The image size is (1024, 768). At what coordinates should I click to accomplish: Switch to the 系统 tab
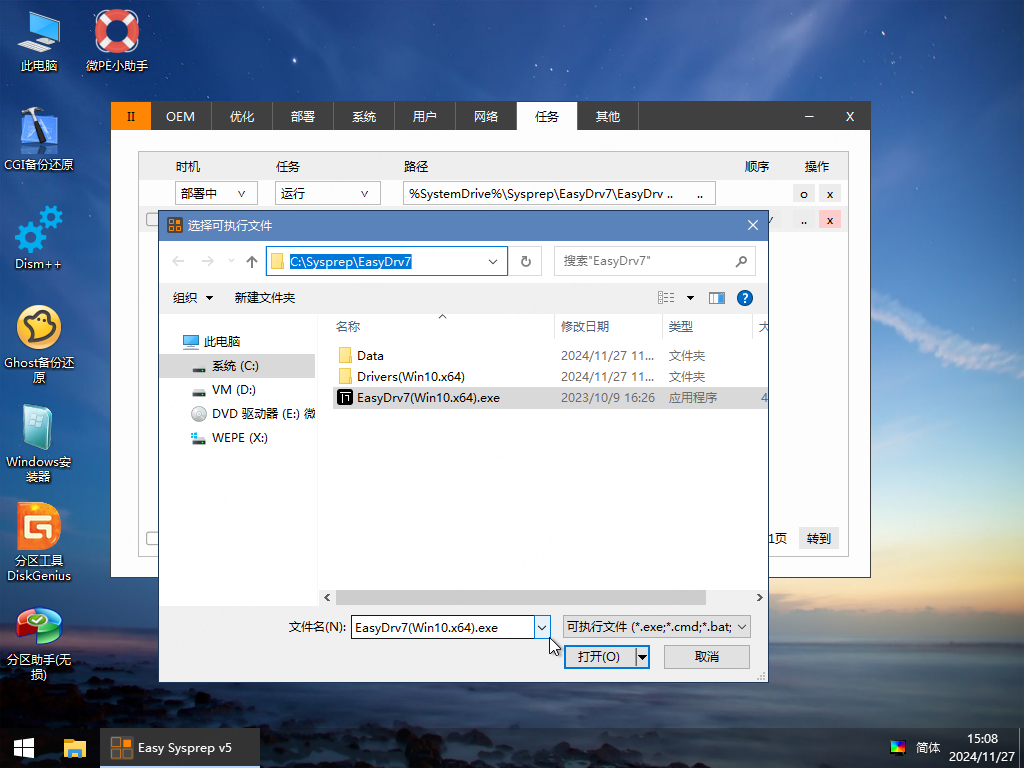[x=364, y=116]
